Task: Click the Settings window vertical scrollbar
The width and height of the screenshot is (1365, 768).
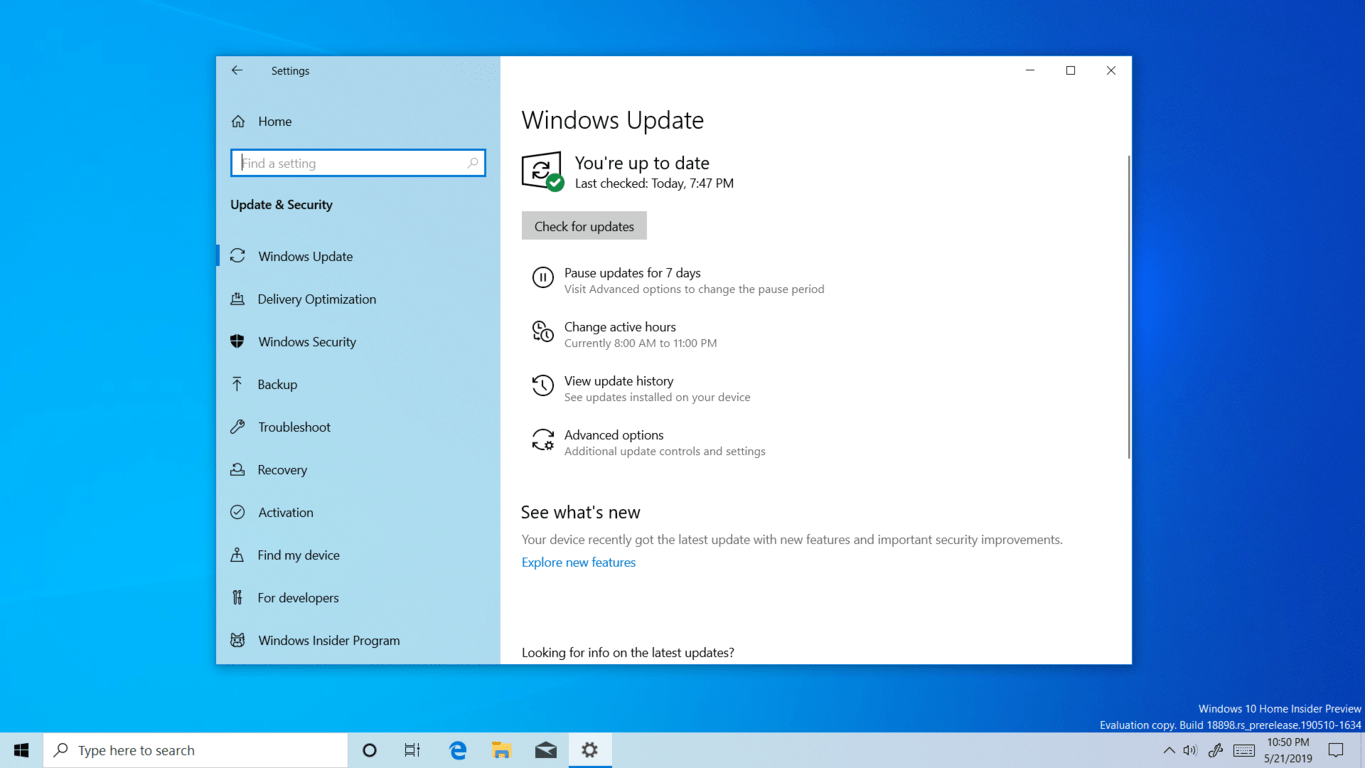Action: pyautogui.click(x=1128, y=307)
